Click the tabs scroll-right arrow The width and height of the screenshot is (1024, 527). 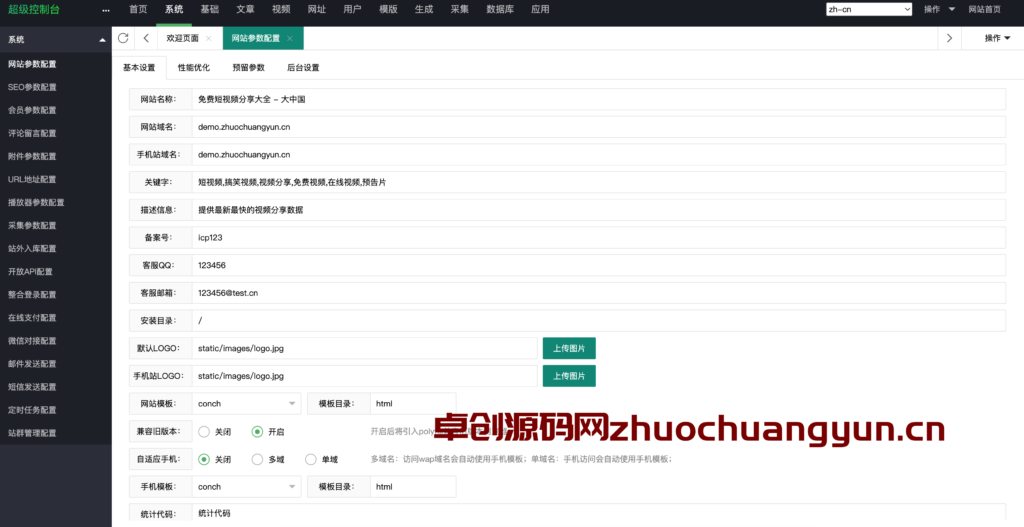click(950, 38)
